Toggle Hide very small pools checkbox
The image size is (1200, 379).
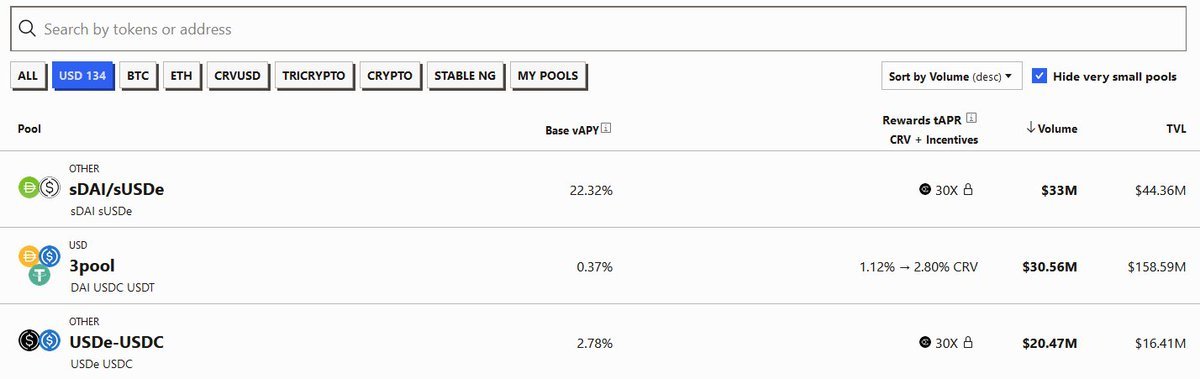1040,76
